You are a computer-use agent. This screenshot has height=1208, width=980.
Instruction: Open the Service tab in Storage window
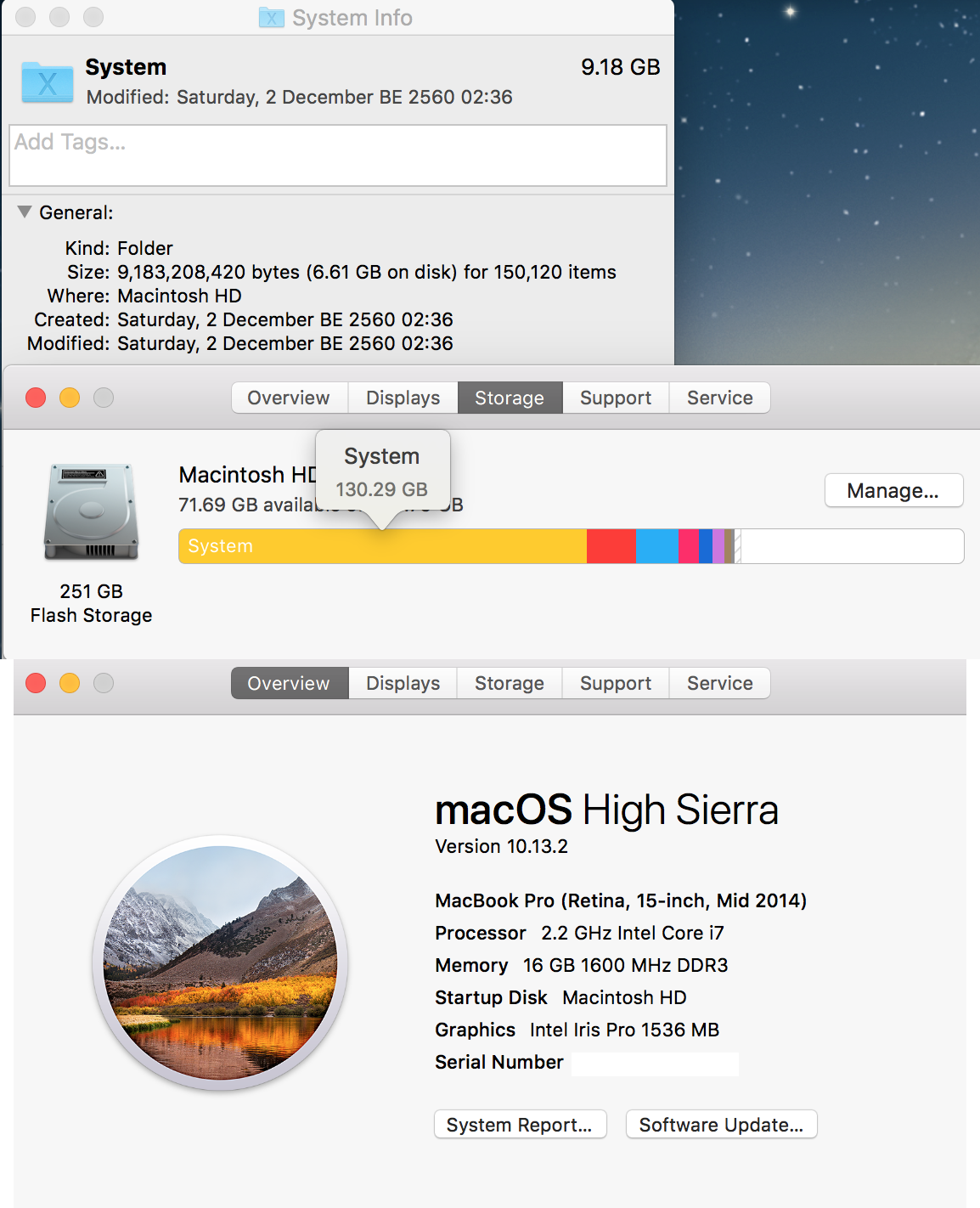click(x=720, y=398)
